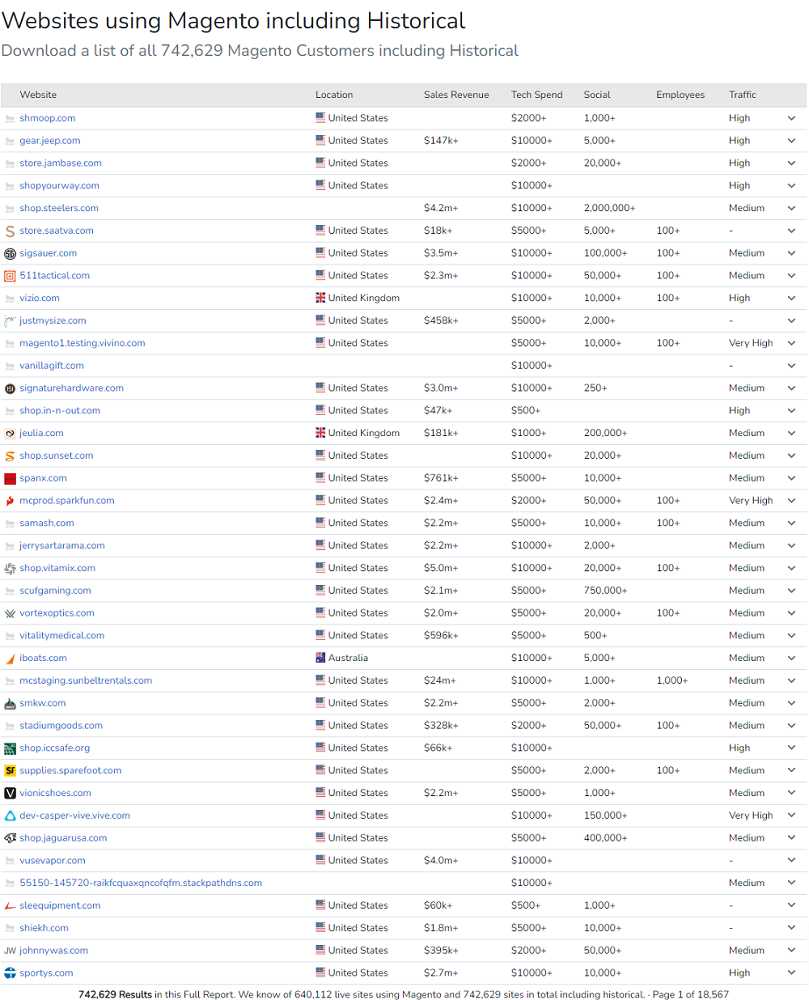Expand the johnnywas.com row chevron

coord(791,950)
